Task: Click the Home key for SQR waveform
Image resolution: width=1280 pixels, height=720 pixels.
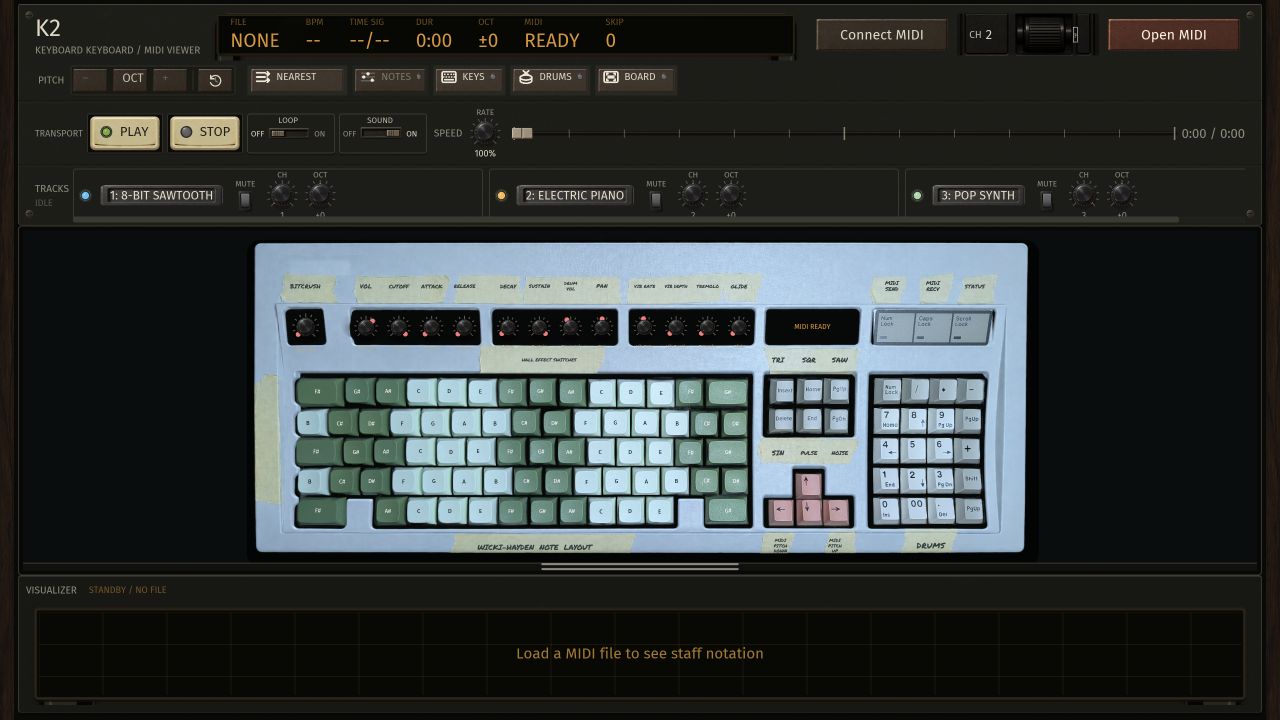Action: pos(812,390)
